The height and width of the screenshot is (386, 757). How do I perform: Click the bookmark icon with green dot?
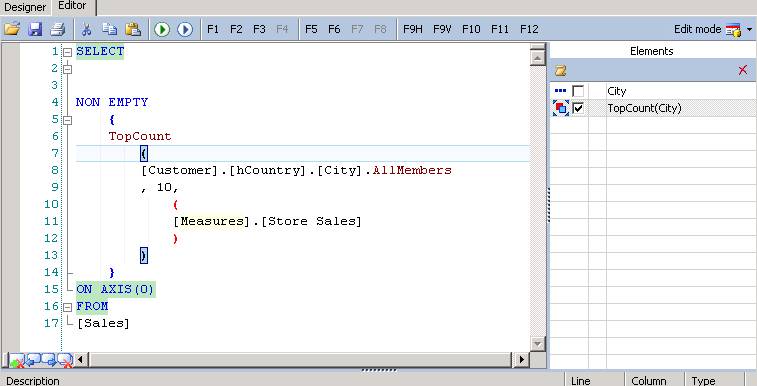tap(16, 360)
